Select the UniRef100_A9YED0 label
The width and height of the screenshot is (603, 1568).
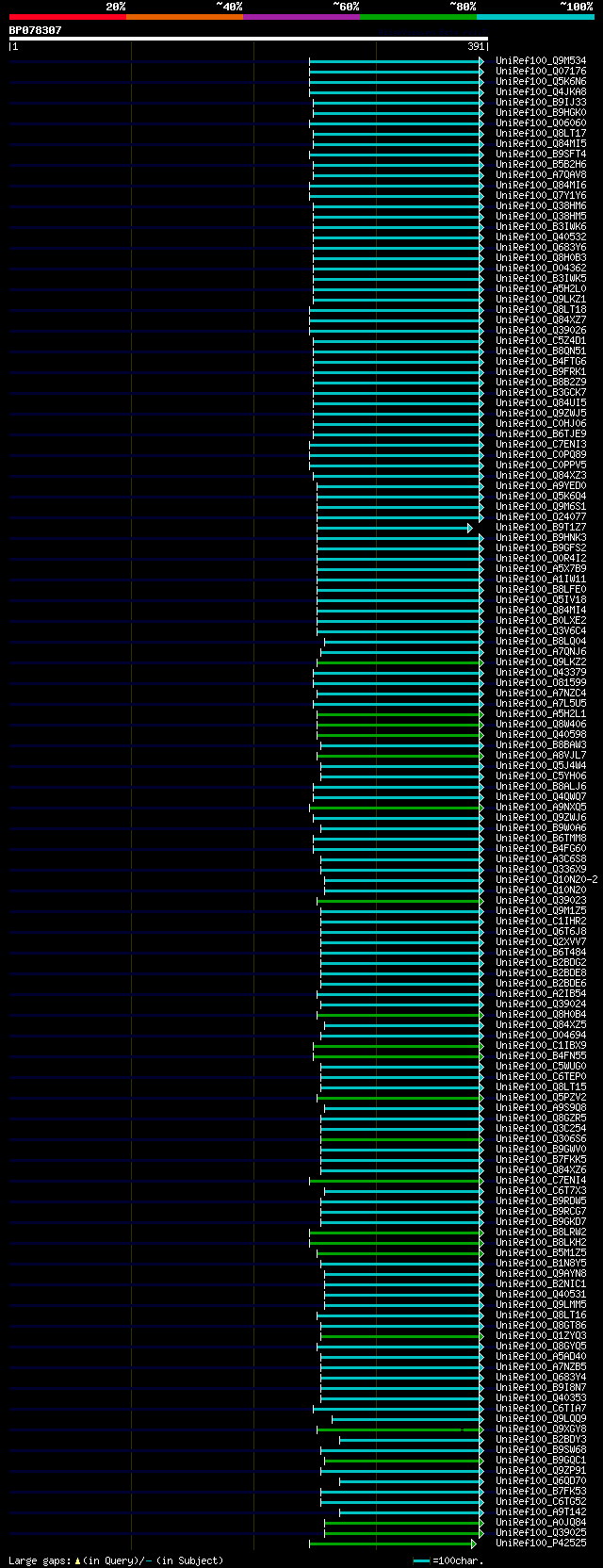(541, 486)
